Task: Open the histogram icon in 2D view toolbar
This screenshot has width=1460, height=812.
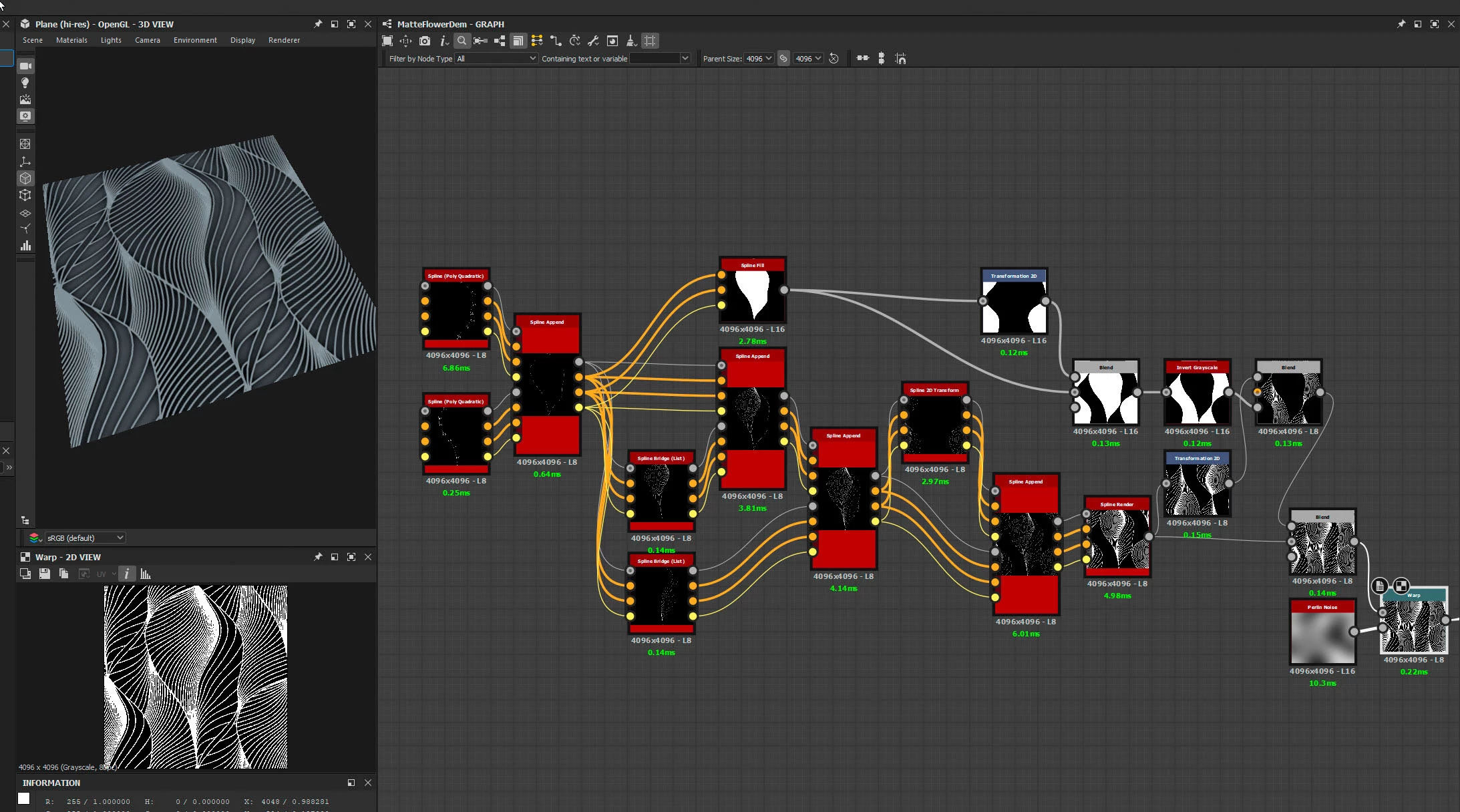Action: [146, 574]
